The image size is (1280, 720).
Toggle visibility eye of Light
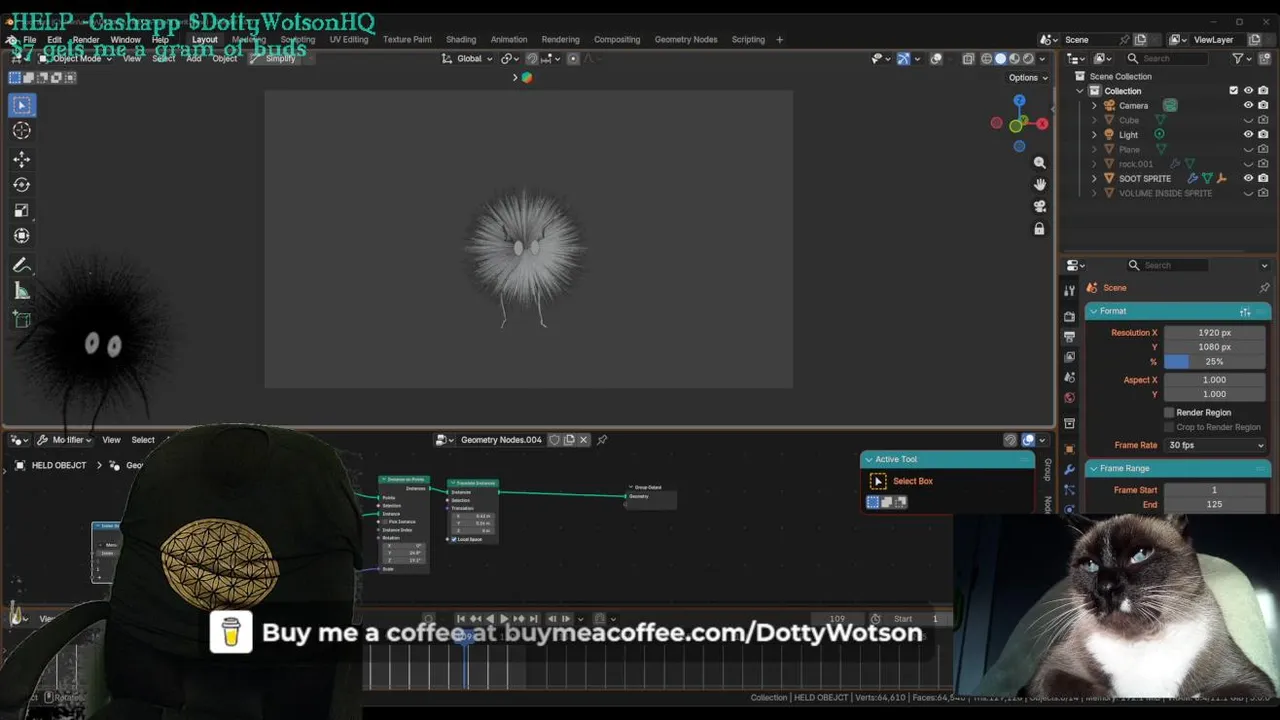[1248, 134]
